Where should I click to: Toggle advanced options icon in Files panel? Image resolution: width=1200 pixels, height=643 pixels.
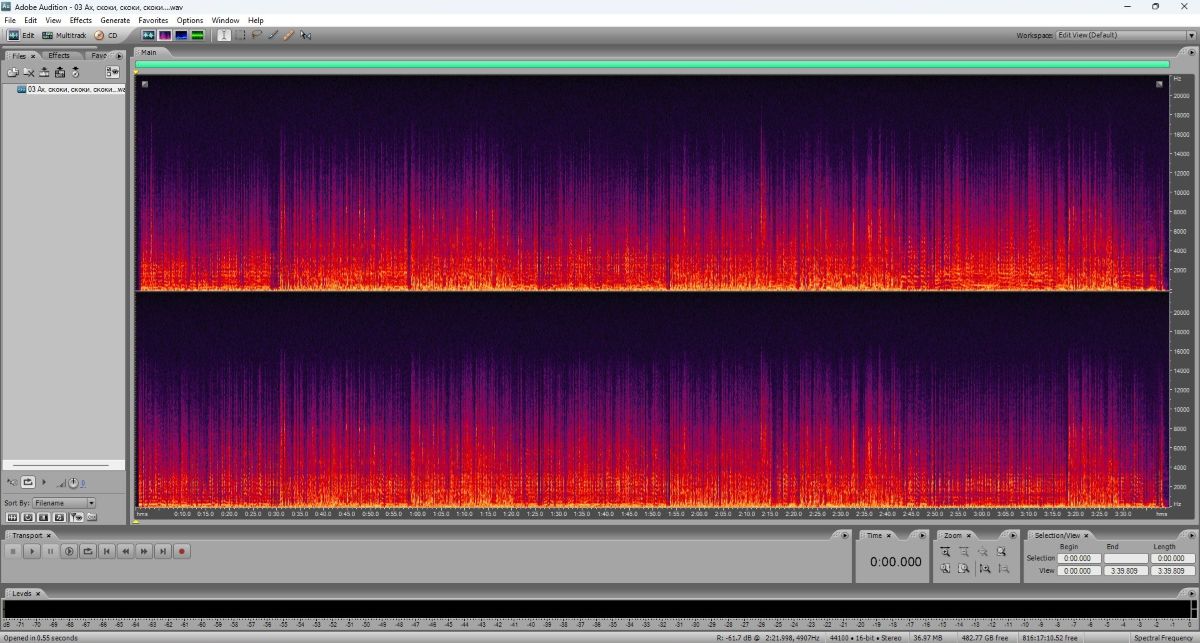coord(112,72)
